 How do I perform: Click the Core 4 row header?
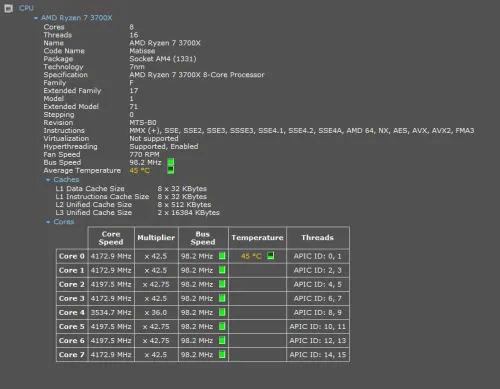tap(72, 313)
